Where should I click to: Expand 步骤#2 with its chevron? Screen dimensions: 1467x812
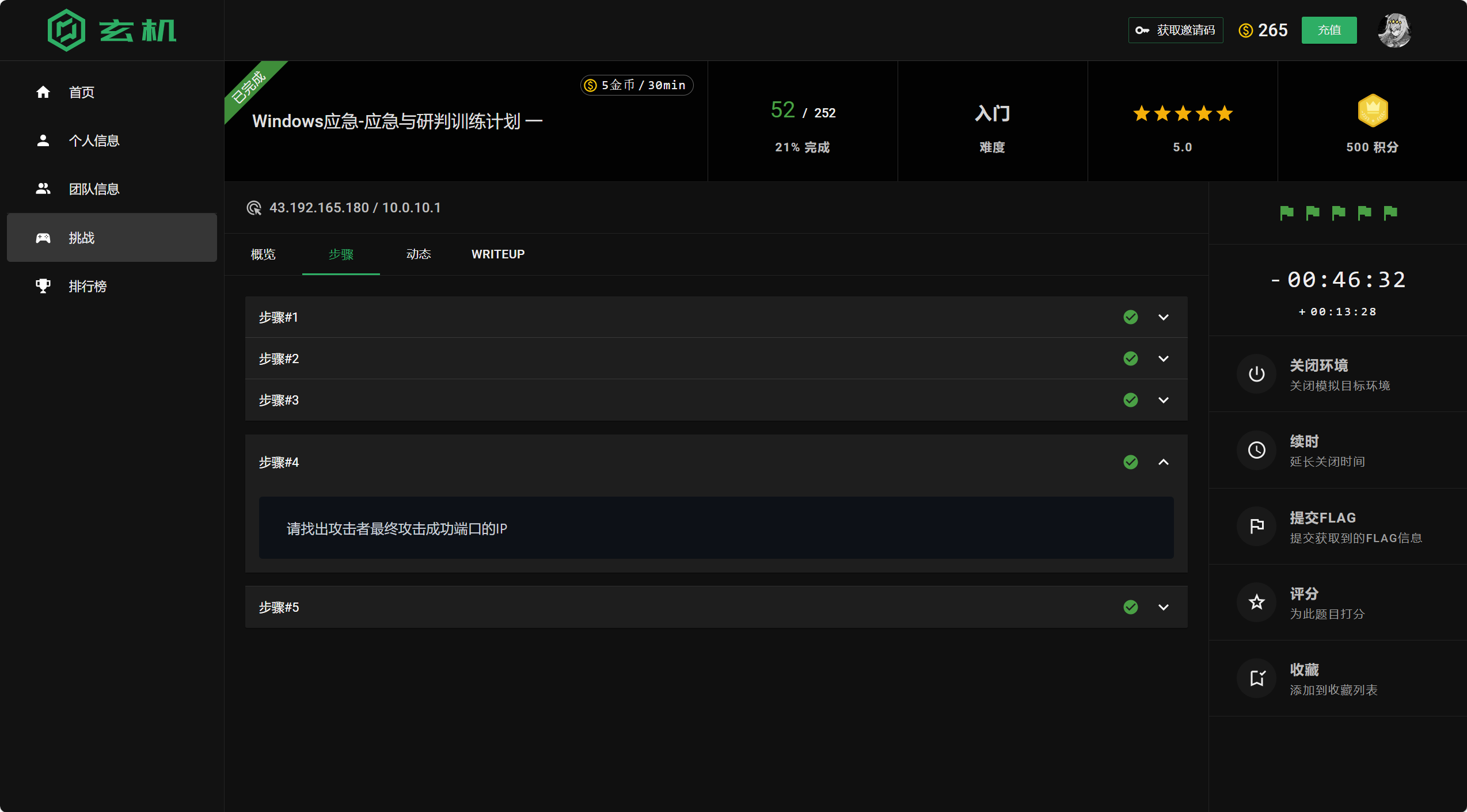[x=1163, y=359]
